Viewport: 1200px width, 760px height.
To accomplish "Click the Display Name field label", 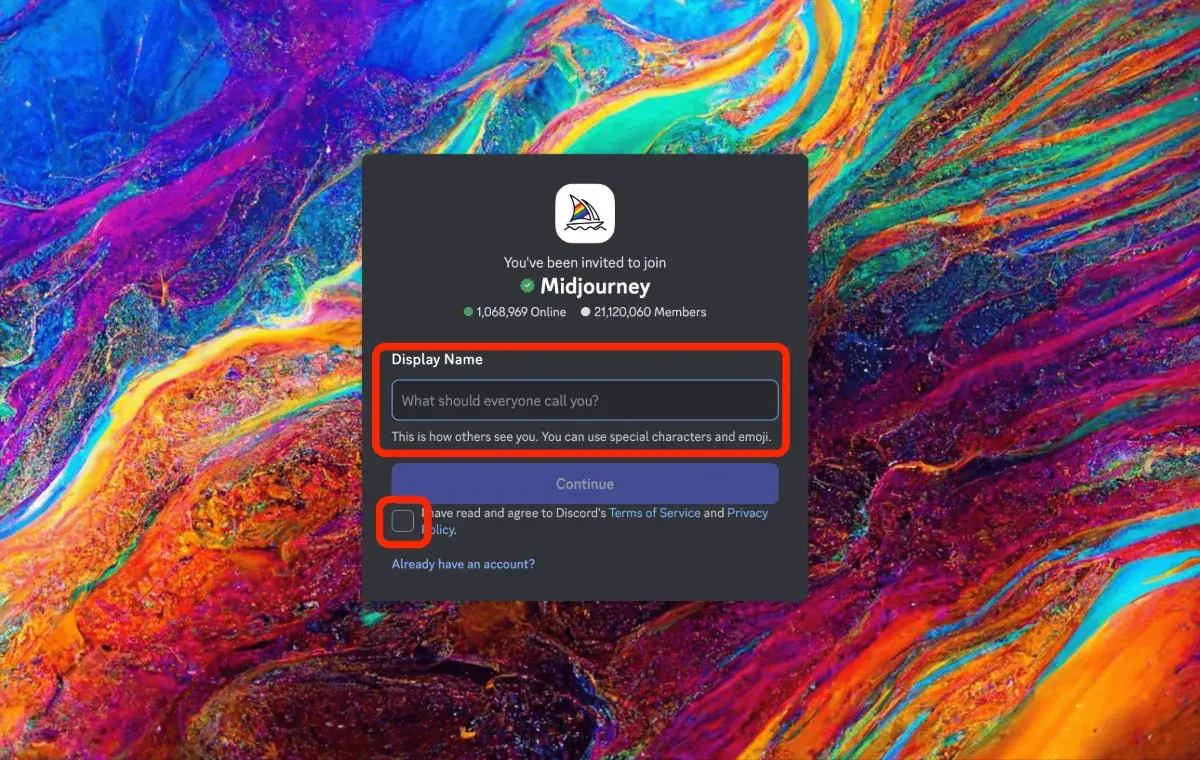I will tap(437, 359).
